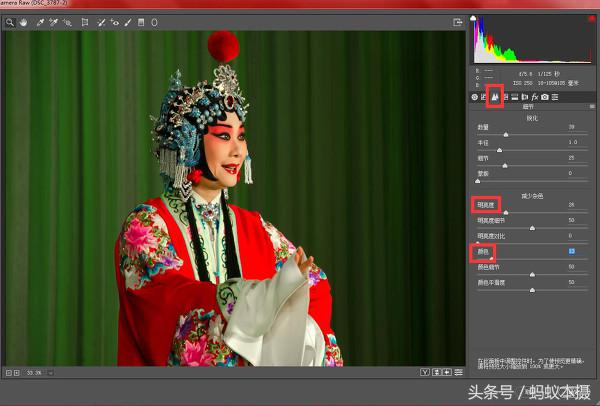Cycle before/after views with Y button
The image size is (600, 406).
pyautogui.click(x=425, y=372)
